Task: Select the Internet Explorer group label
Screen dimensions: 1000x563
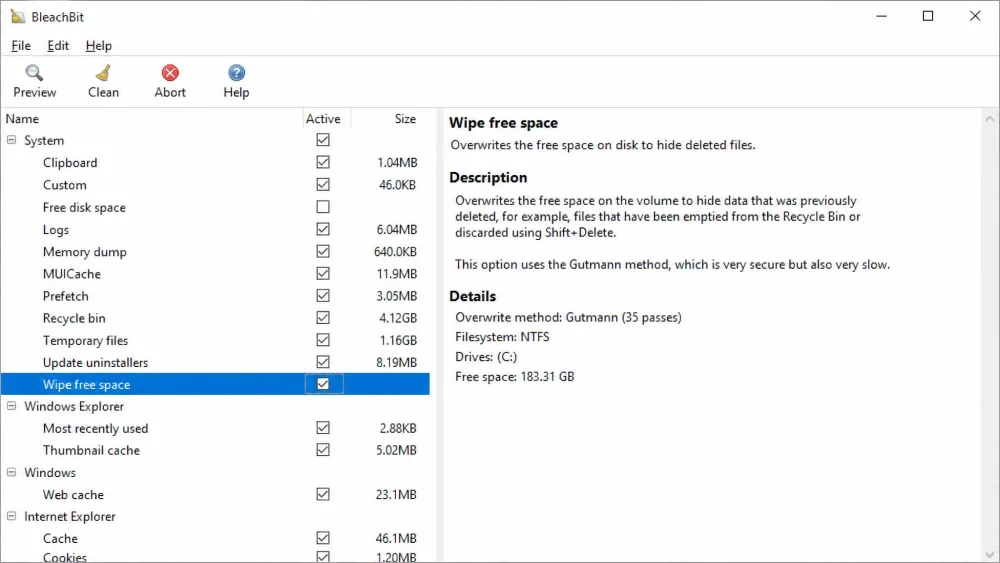Action: (x=70, y=516)
